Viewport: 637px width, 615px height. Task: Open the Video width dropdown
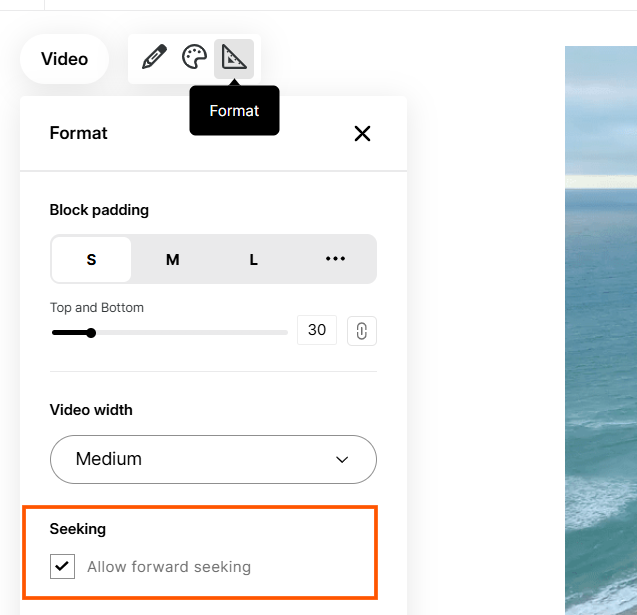(213, 459)
